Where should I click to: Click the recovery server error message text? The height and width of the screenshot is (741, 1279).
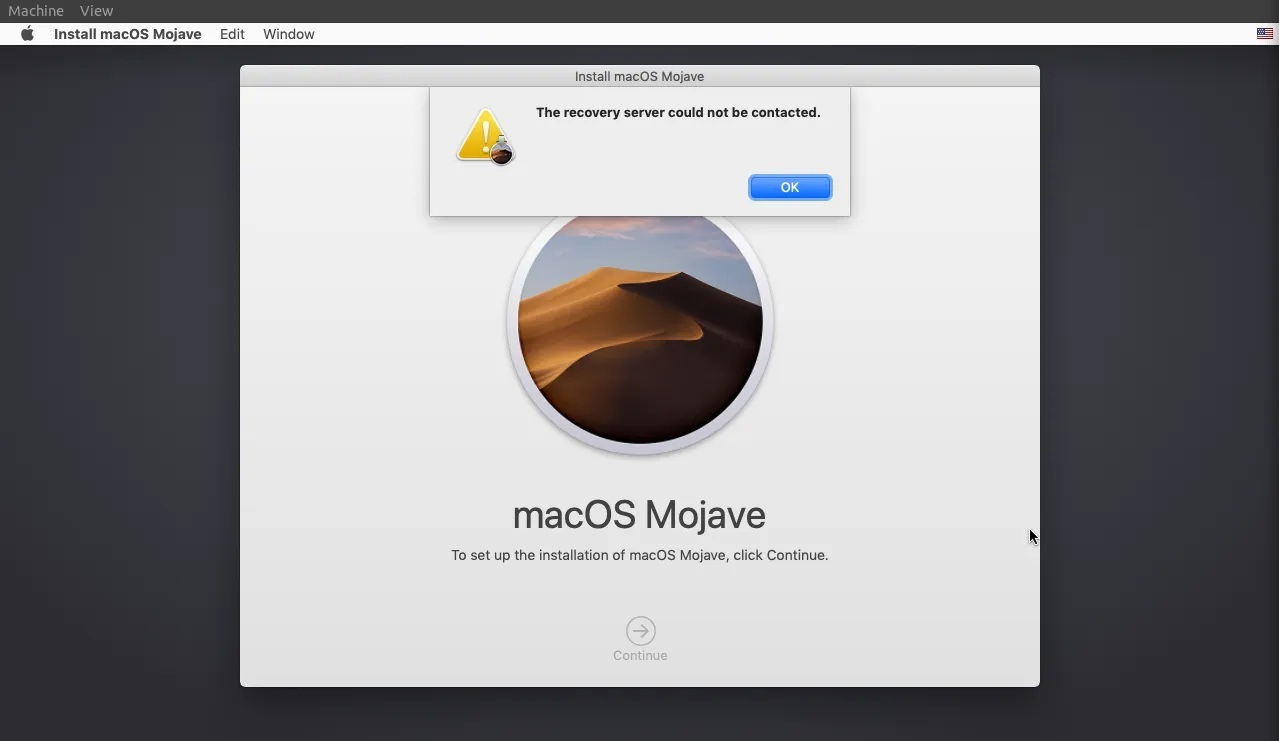pos(678,113)
